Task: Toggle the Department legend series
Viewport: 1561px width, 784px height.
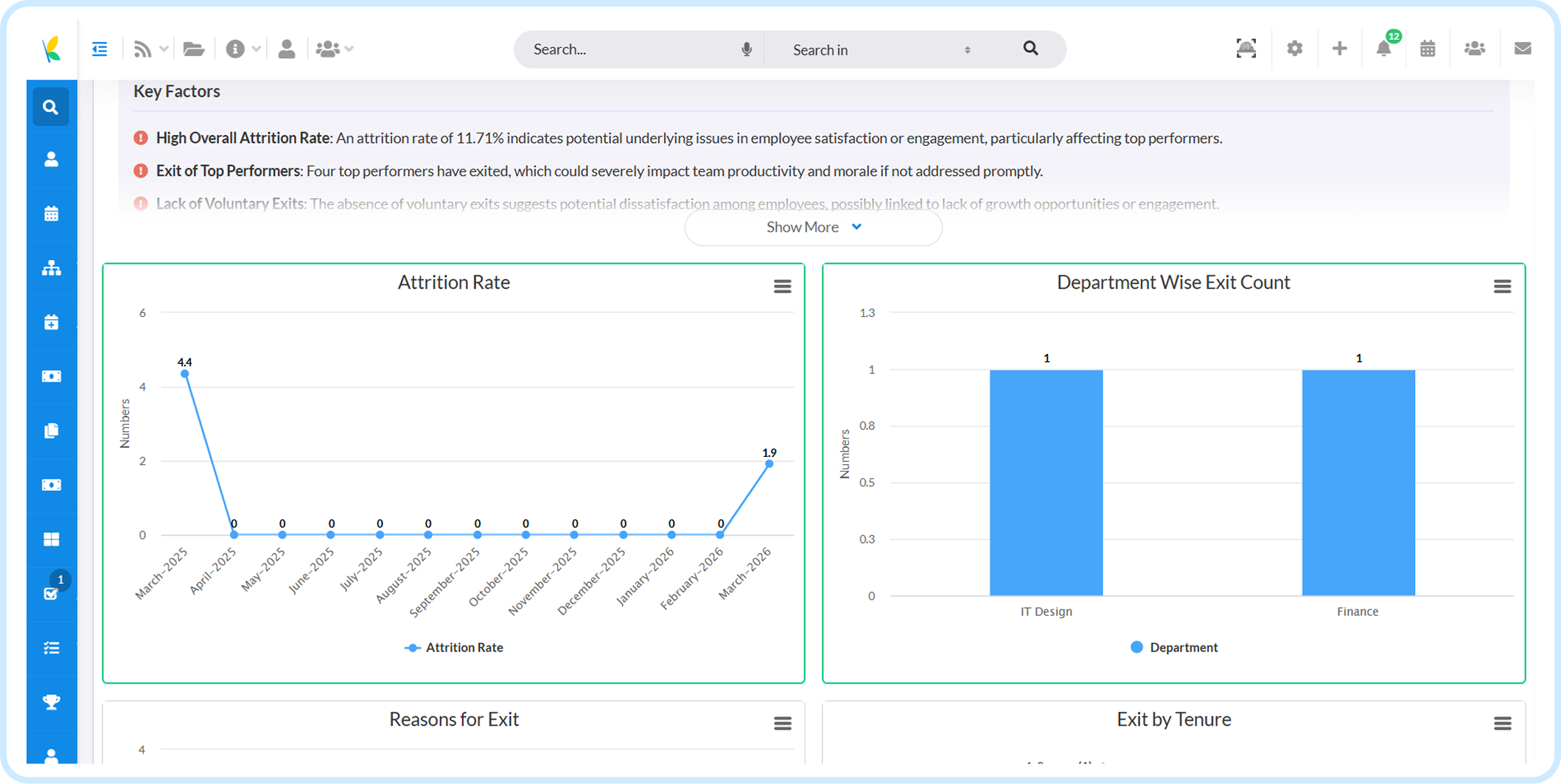Action: (1174, 648)
